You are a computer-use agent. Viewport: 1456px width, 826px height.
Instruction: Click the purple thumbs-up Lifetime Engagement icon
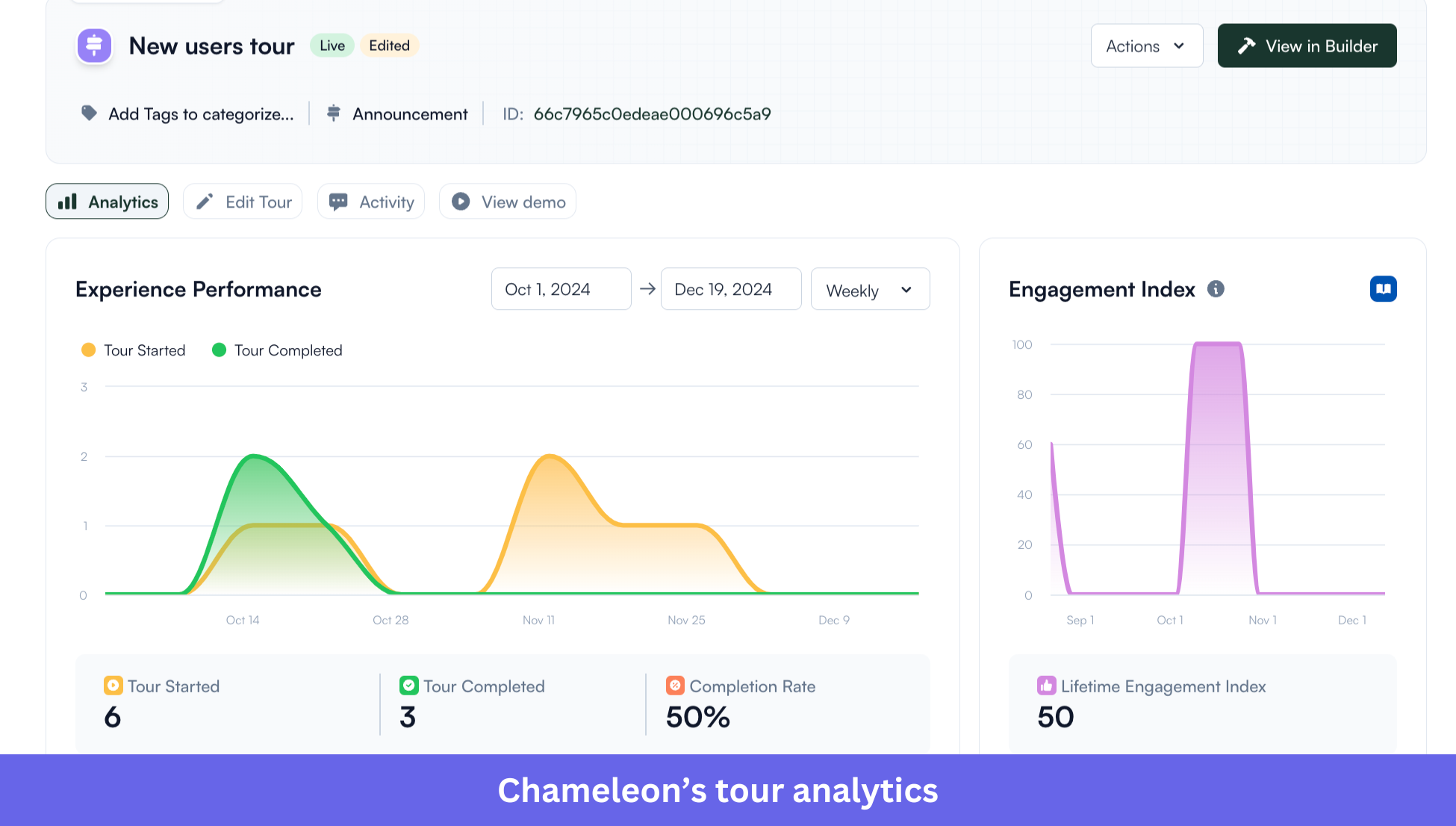tap(1046, 686)
